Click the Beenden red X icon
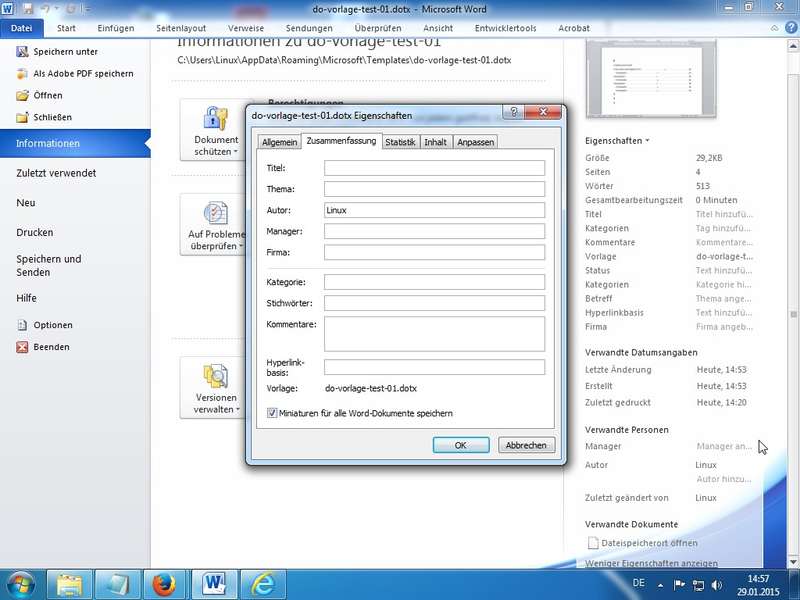This screenshot has height=600, width=800. click(22, 347)
